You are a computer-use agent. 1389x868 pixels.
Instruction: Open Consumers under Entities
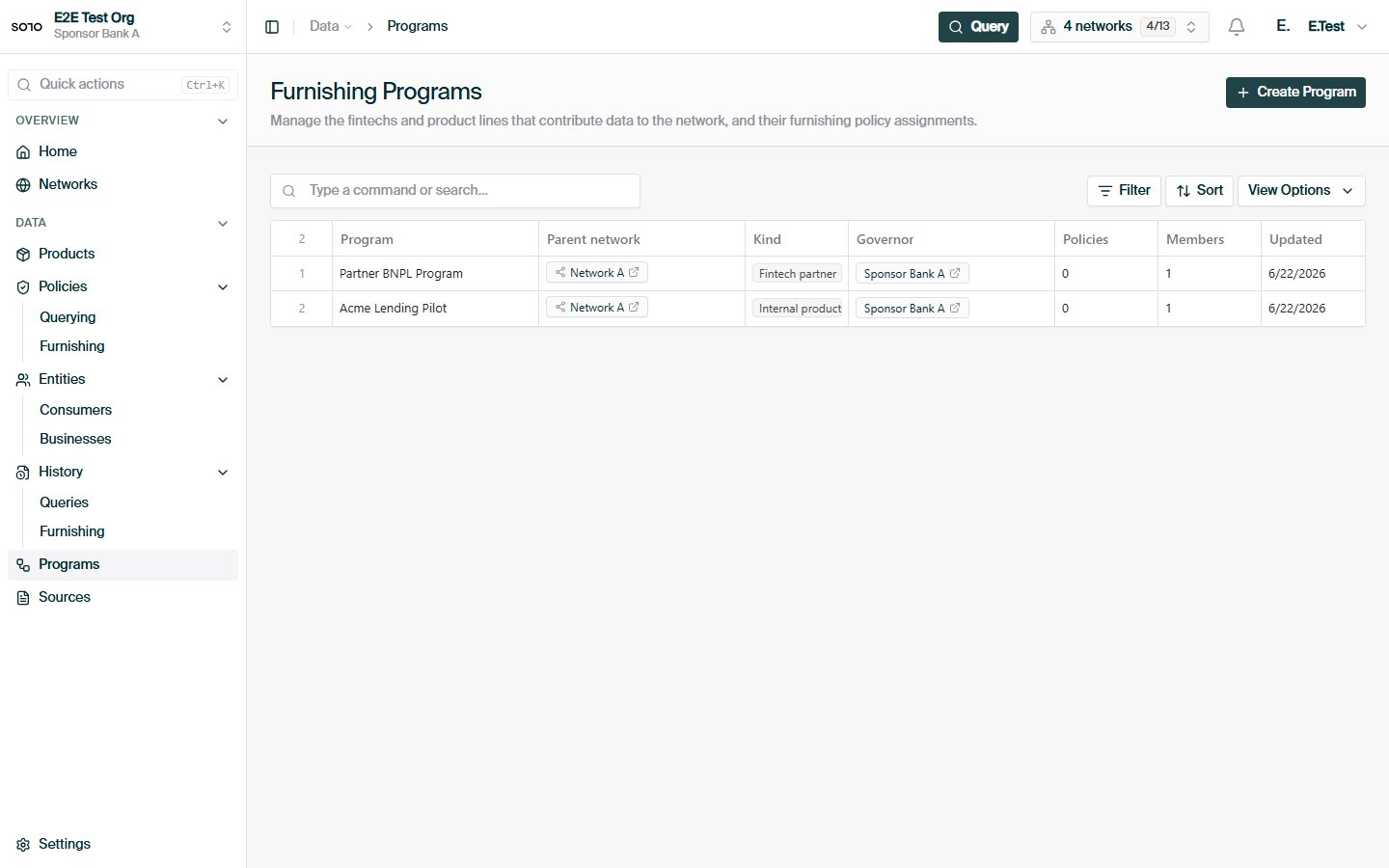pyautogui.click(x=75, y=410)
